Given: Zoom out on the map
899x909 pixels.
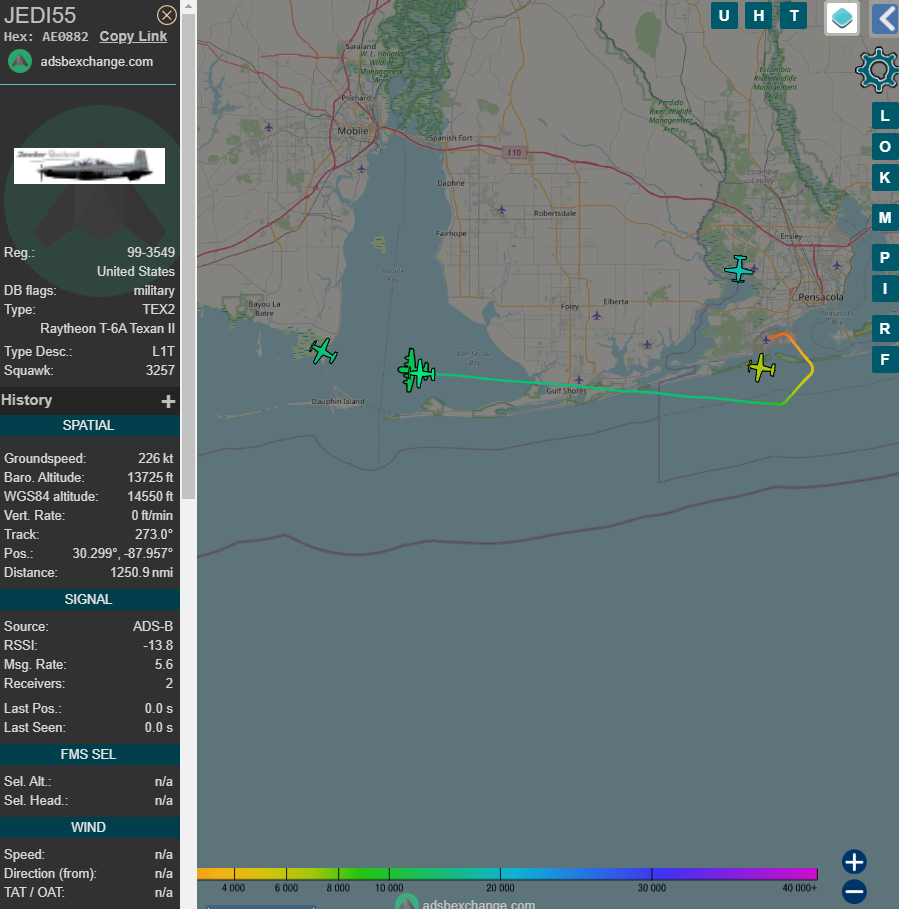Looking at the screenshot, I should [x=854, y=892].
